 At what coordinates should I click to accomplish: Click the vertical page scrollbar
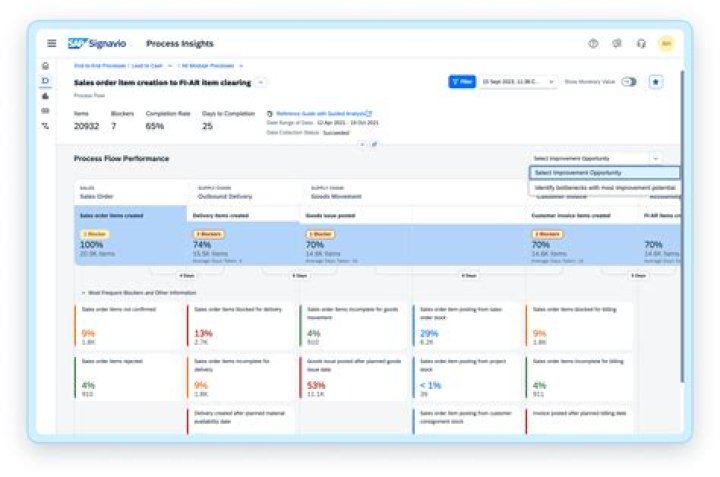pyautogui.click(x=682, y=225)
